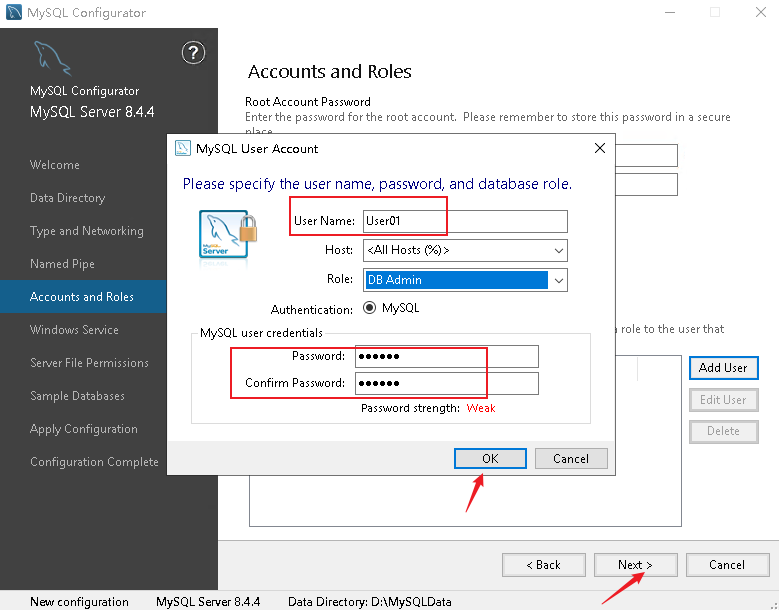Open the Data Directory step
Screen dimensions: 779x610
[68, 198]
